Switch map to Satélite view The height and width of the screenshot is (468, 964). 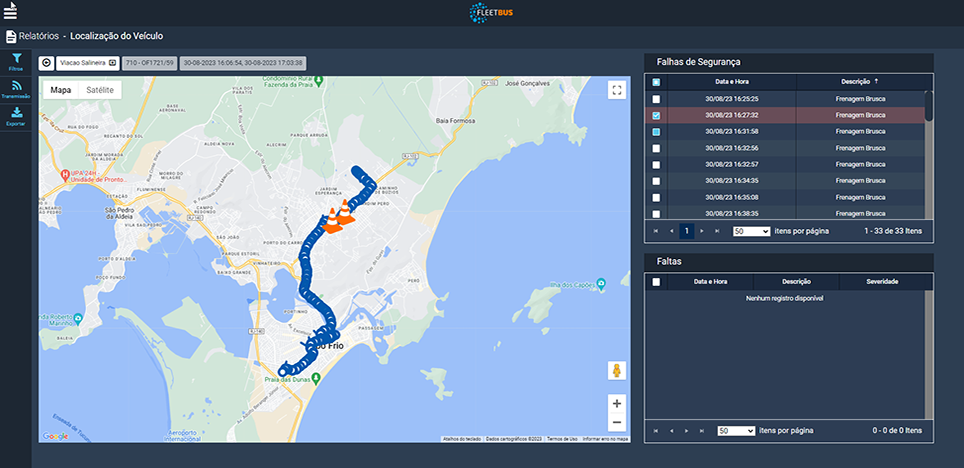tap(100, 90)
